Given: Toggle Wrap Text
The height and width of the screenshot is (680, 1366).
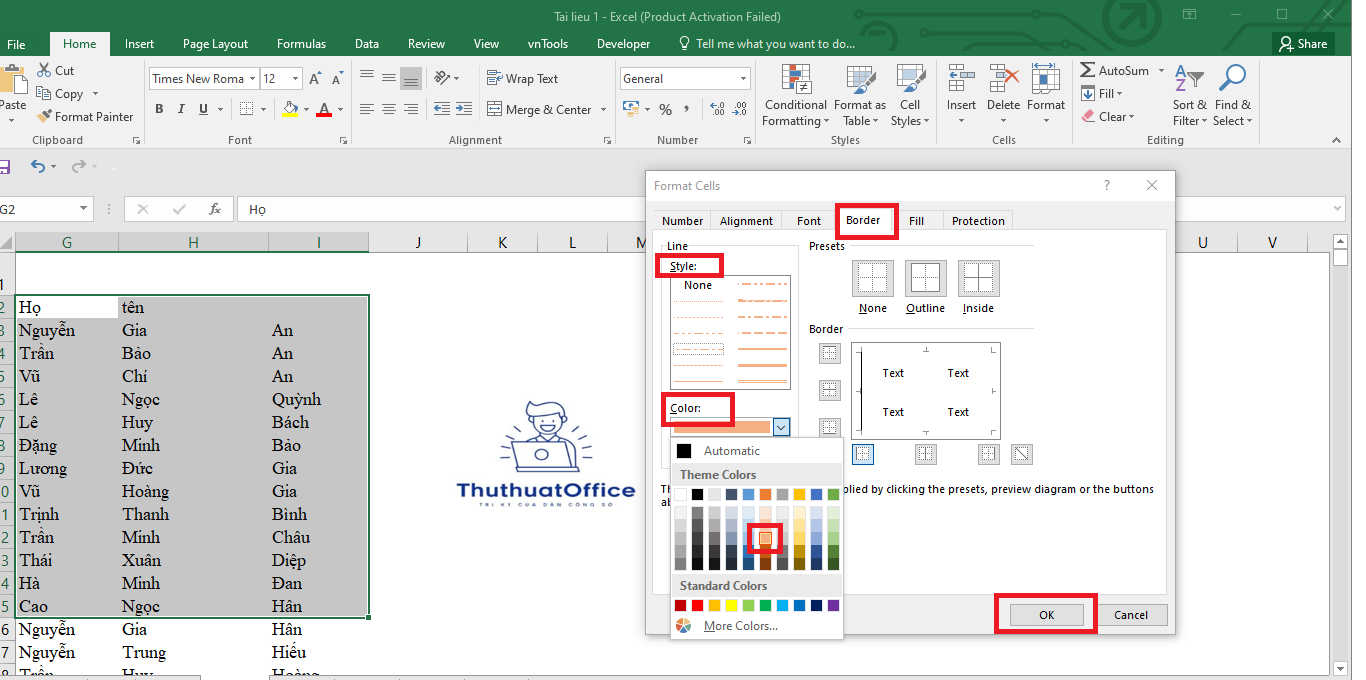Looking at the screenshot, I should click(x=523, y=78).
